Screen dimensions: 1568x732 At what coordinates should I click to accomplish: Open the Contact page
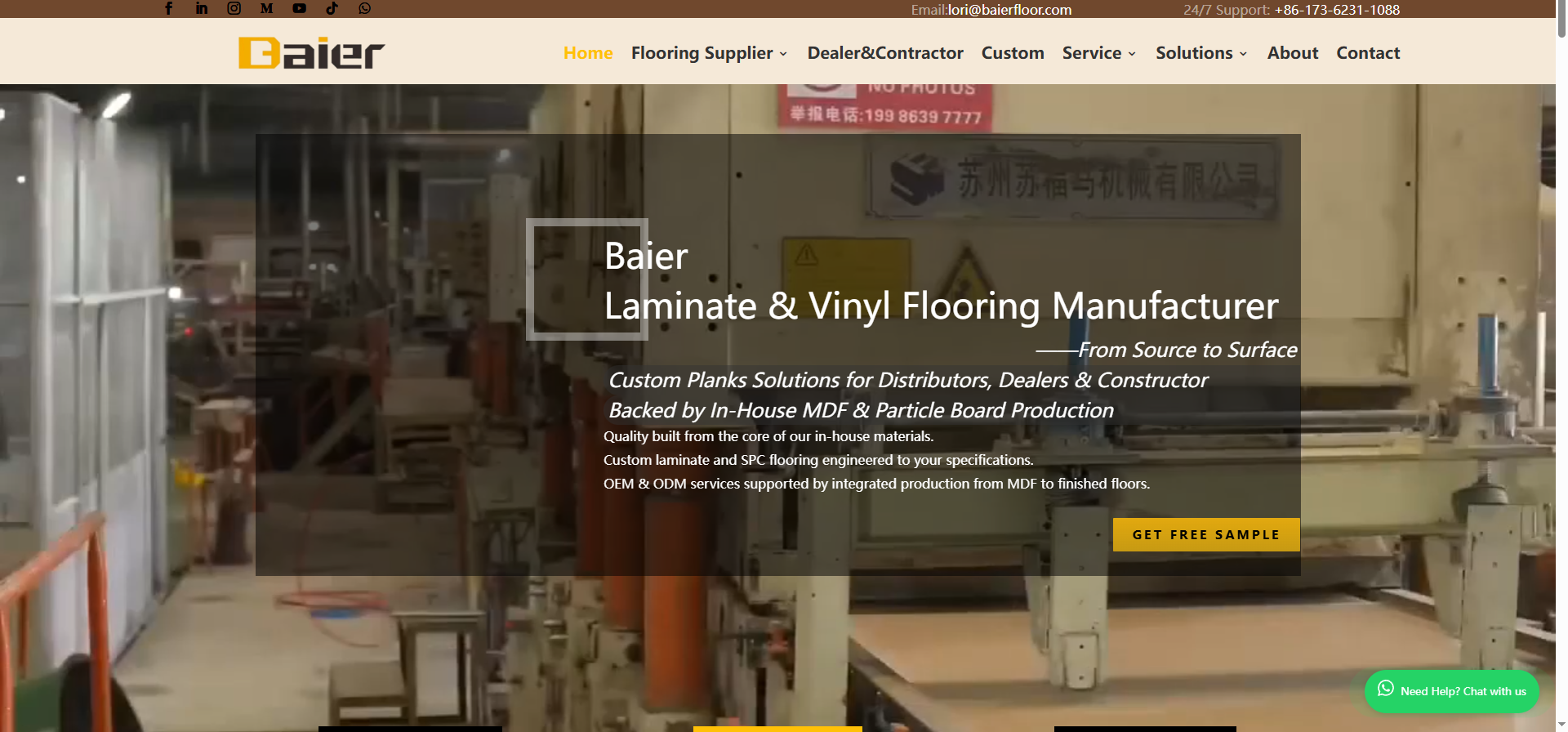(1368, 53)
